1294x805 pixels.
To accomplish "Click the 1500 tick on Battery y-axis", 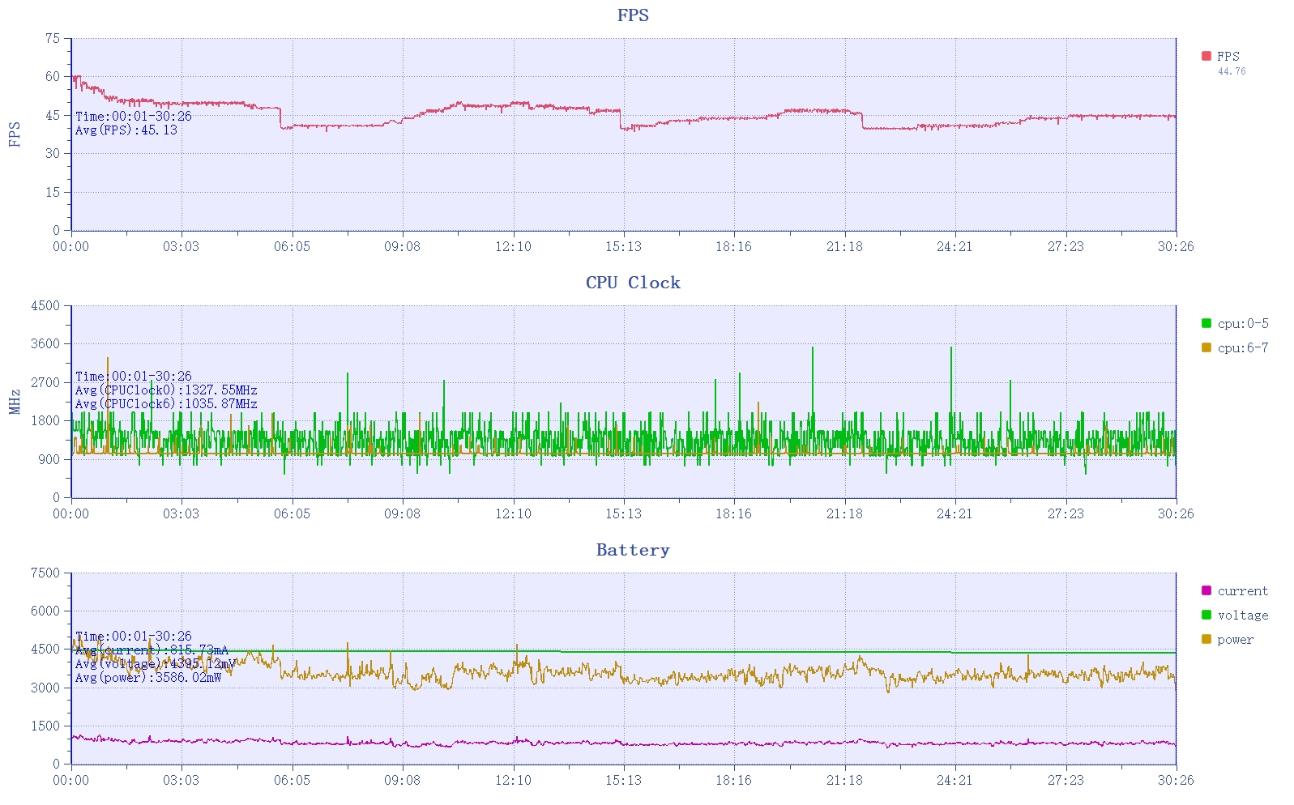I will [x=45, y=726].
